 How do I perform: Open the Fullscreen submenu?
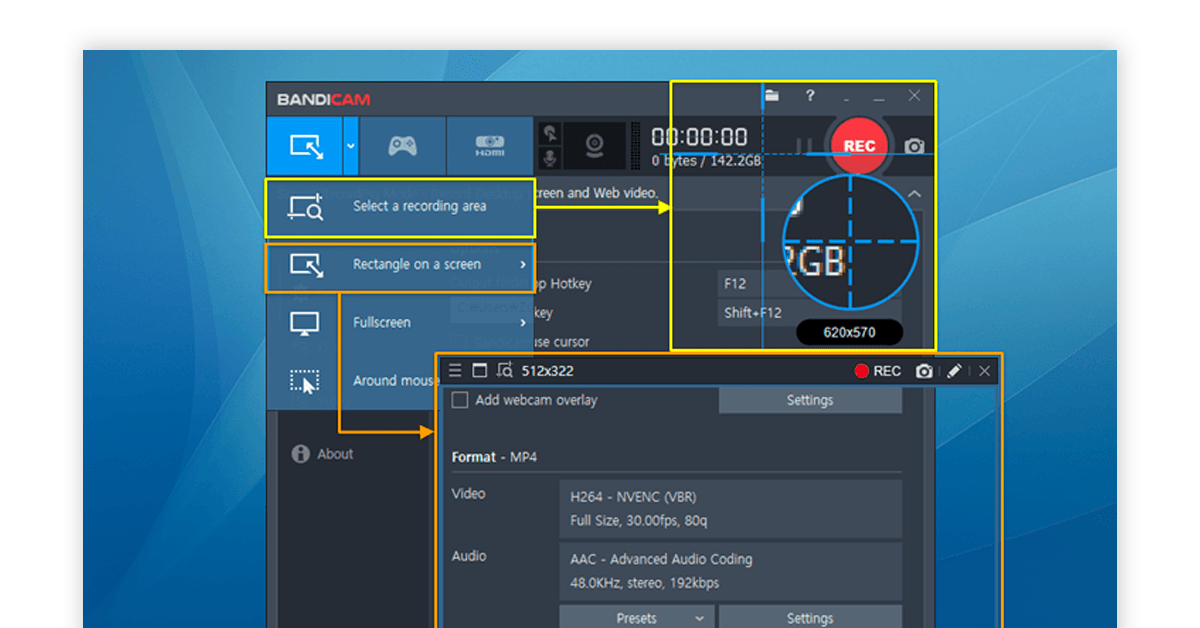pyautogui.click(x=400, y=323)
